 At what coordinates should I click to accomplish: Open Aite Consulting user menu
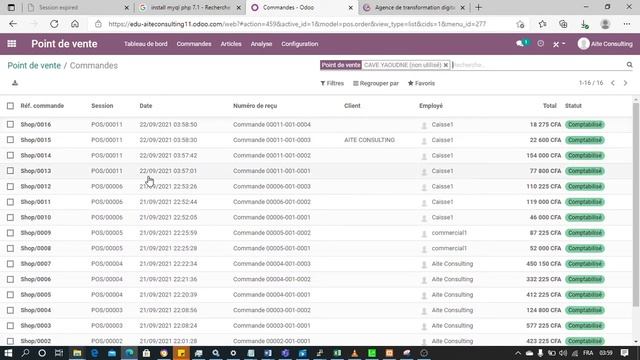(x=605, y=44)
